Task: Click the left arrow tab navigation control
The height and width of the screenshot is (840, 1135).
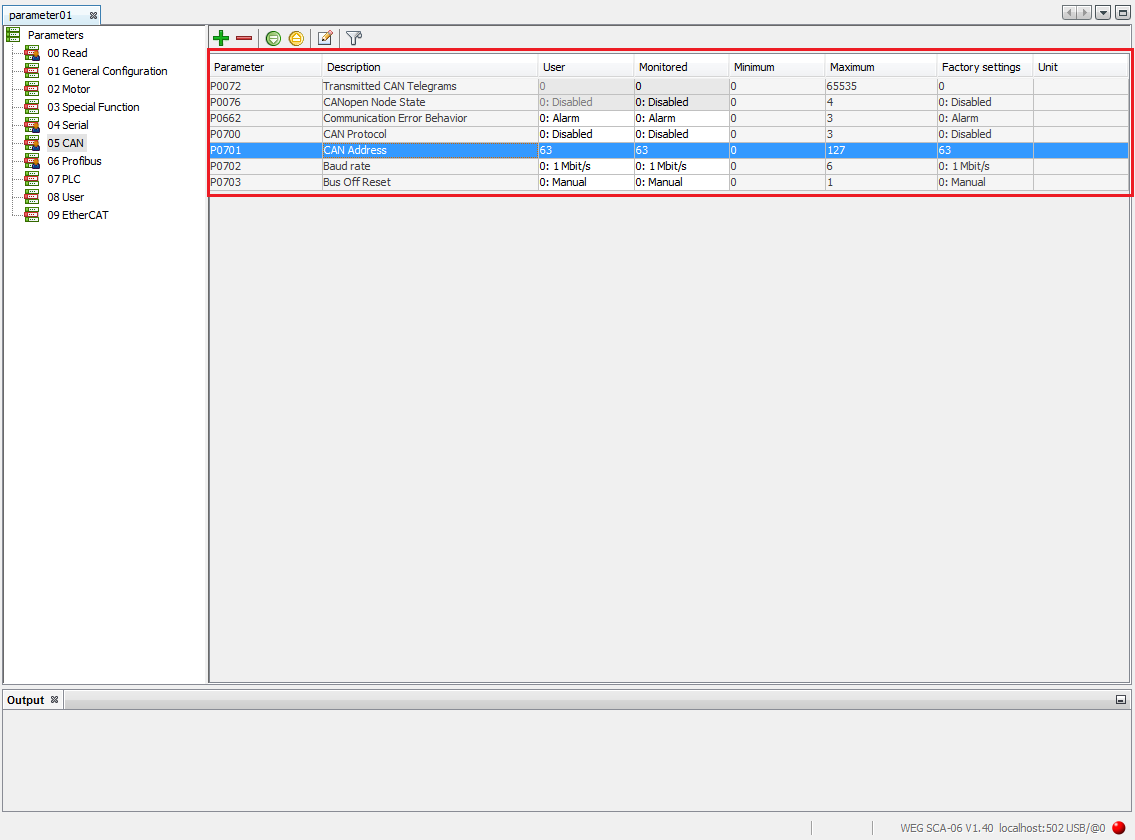Action: (1069, 10)
